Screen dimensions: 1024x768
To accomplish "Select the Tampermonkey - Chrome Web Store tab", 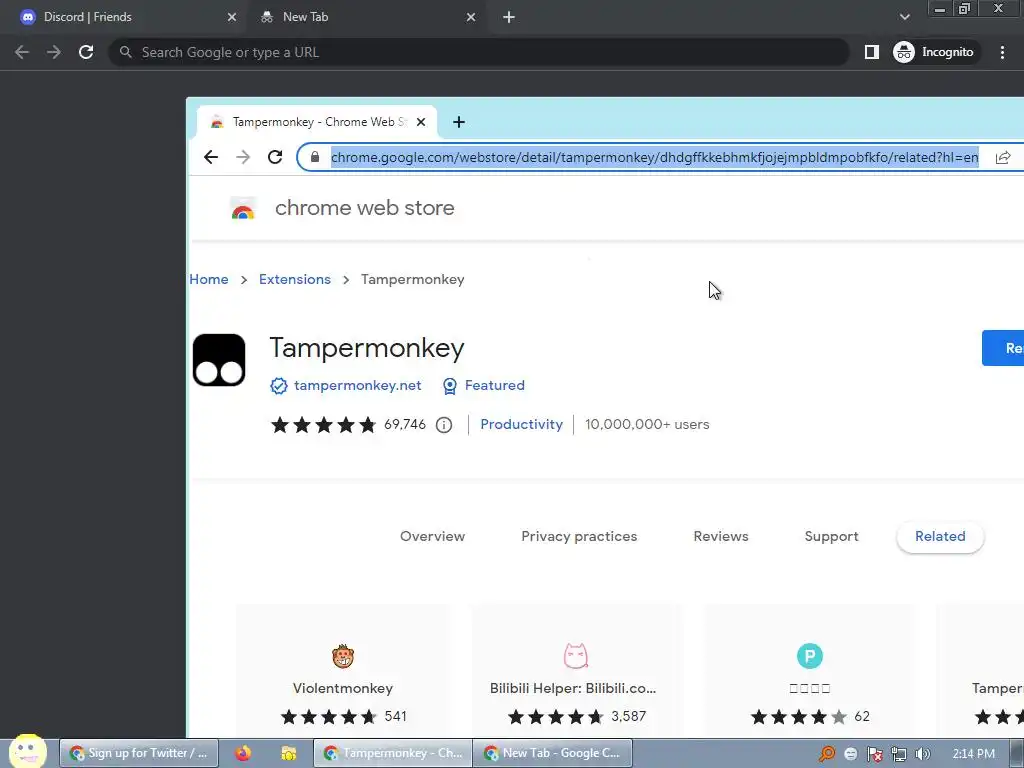I will [317, 122].
